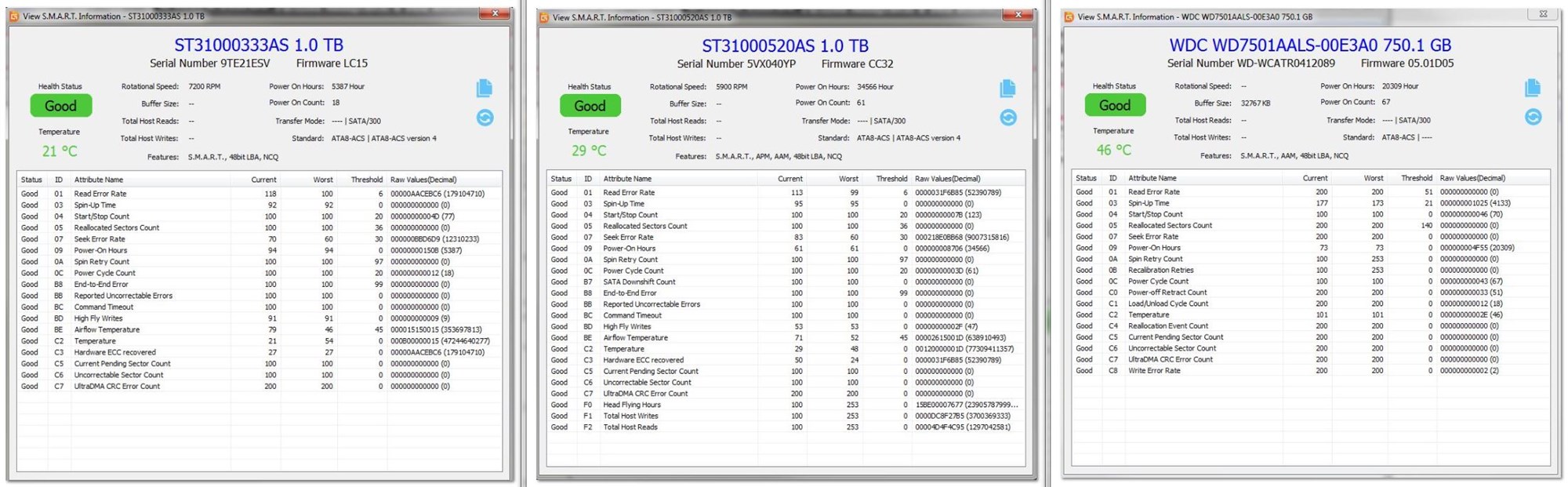Click the copy icon in the WDC WD7501AALS window

[1533, 88]
